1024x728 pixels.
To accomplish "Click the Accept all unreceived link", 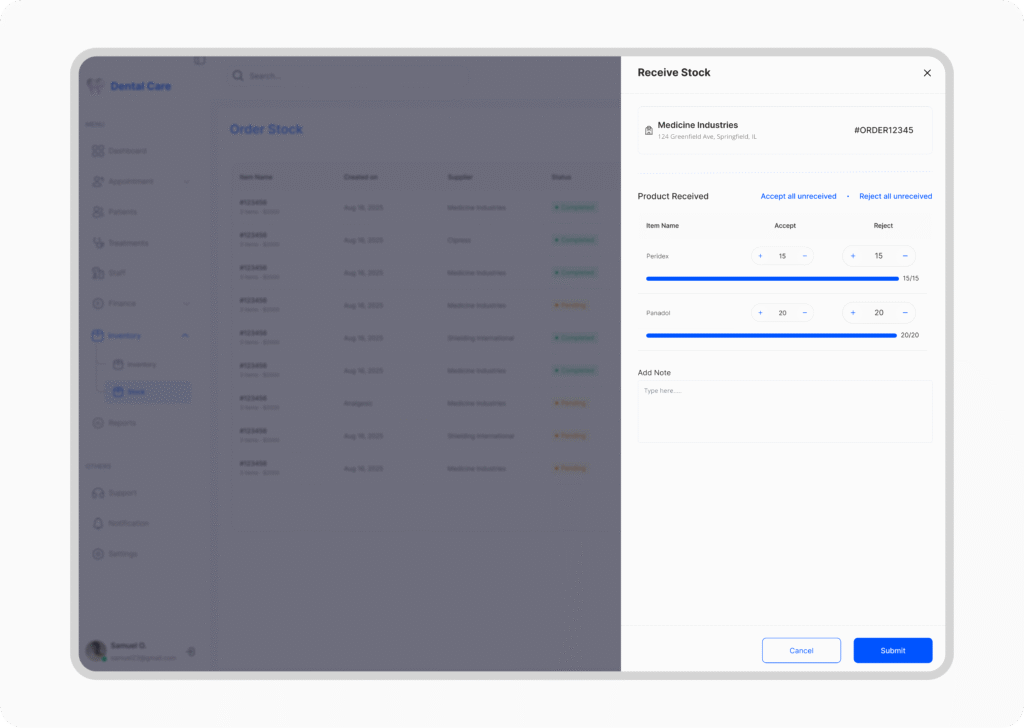I will [x=798, y=196].
